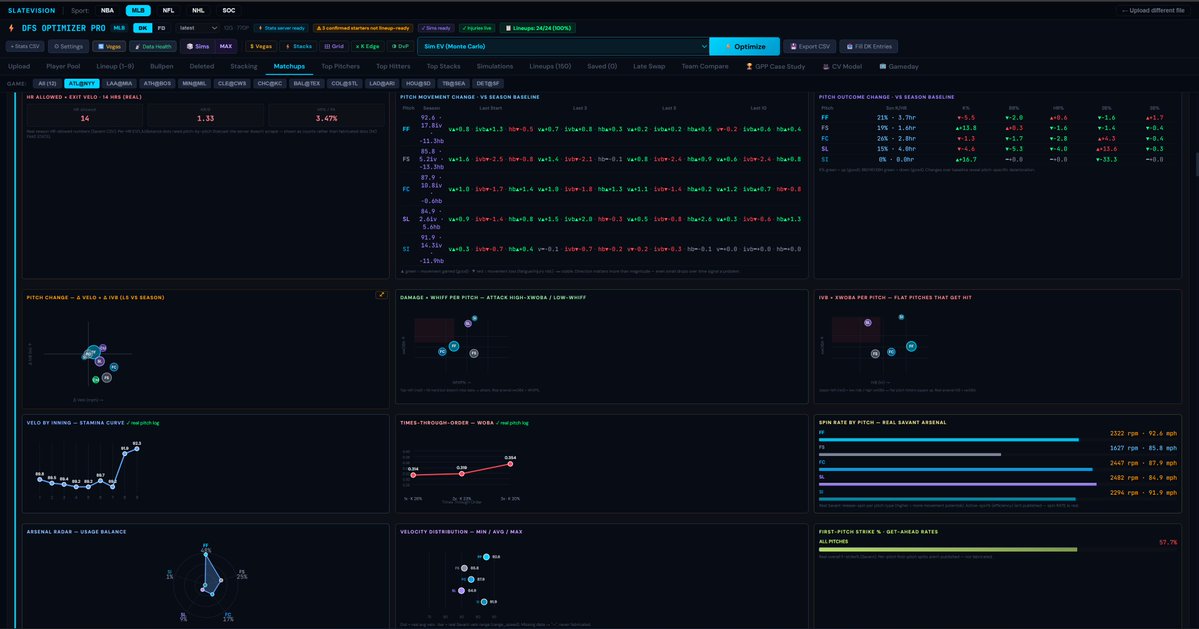Image resolution: width=1199 pixels, height=629 pixels.
Task: Toggle the Vegas button beside Settings
Action: [x=109, y=47]
